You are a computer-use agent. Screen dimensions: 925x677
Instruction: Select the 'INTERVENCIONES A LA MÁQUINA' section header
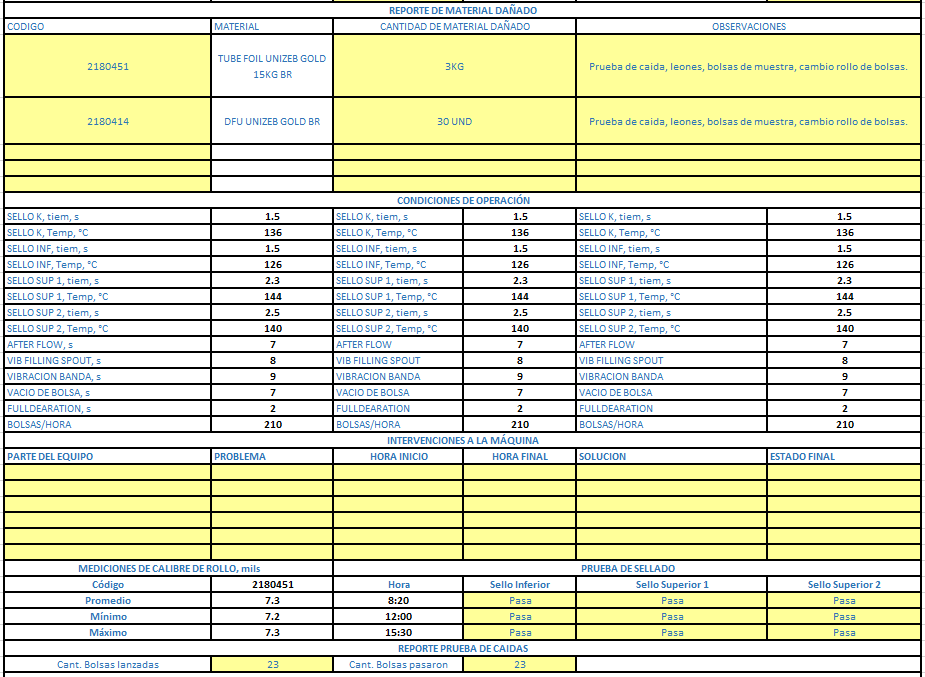click(462, 440)
